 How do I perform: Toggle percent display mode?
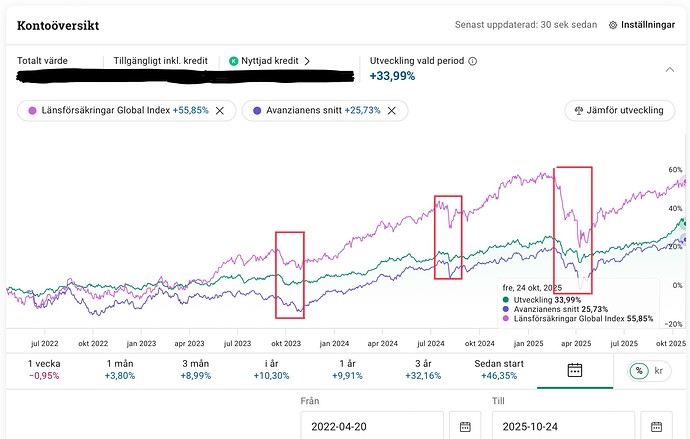click(x=639, y=371)
